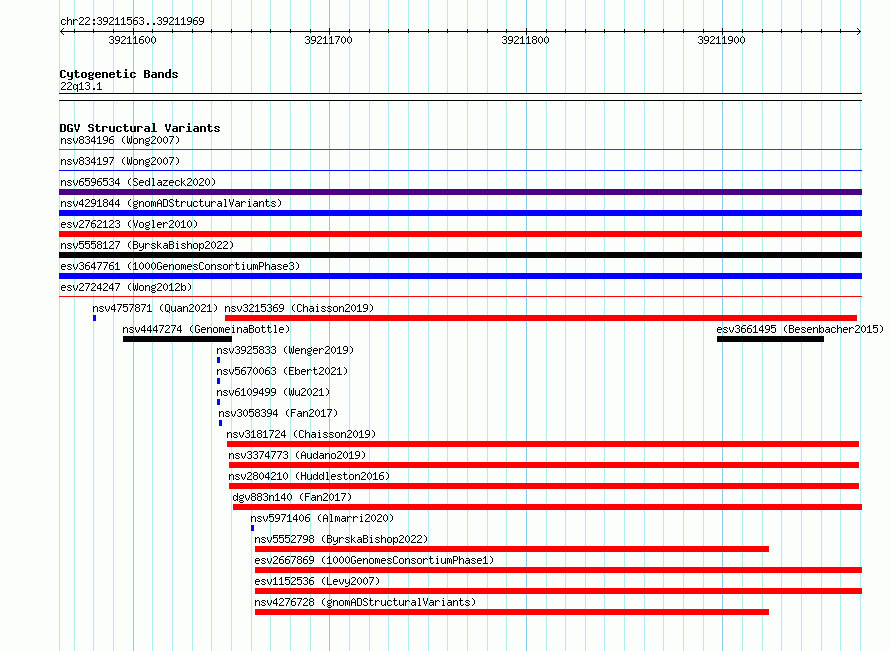The height and width of the screenshot is (651, 890).
Task: Open nsv3374773 (Audano2019) label
Action: 297,455
